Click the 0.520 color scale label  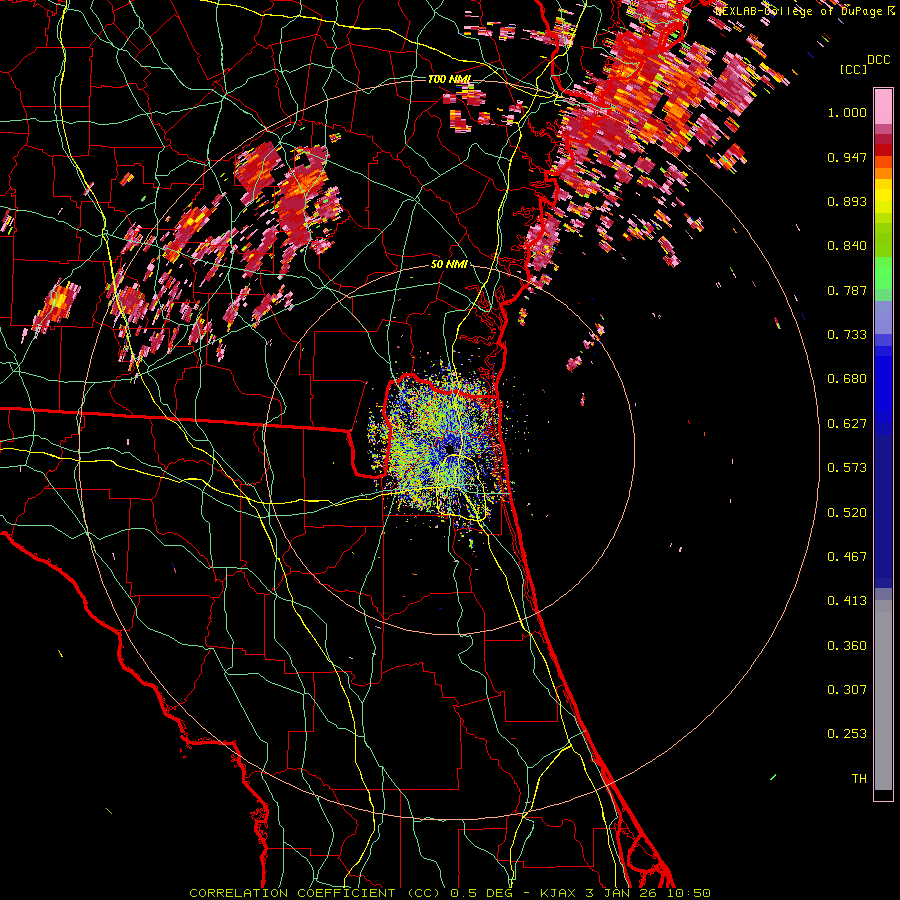847,513
